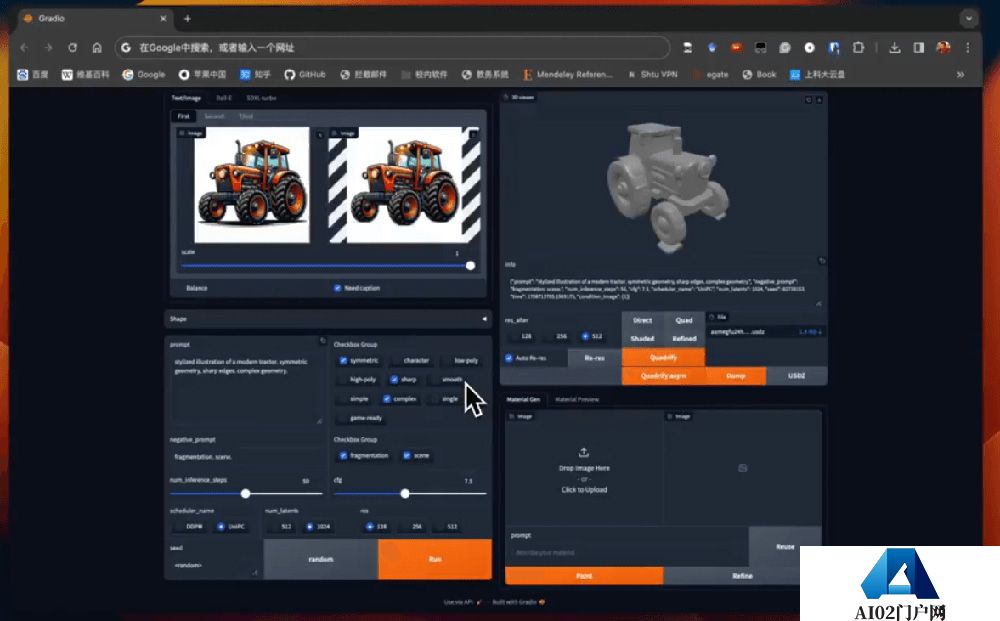Click first icon in 3D viewer top-right corner
This screenshot has height=621, width=1000.
click(808, 99)
